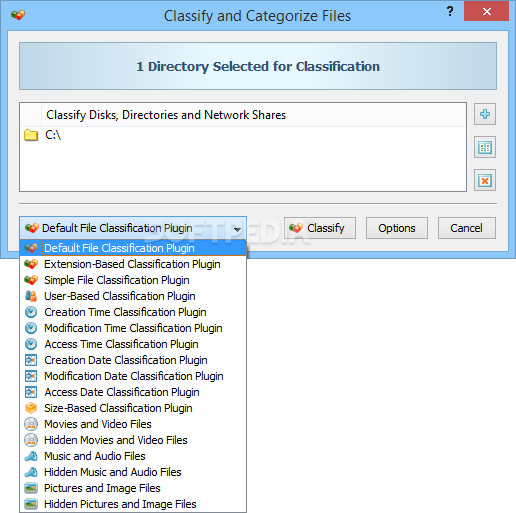The width and height of the screenshot is (516, 513).
Task: Close the Classify and Categorize Files dialog
Action: 487,12
